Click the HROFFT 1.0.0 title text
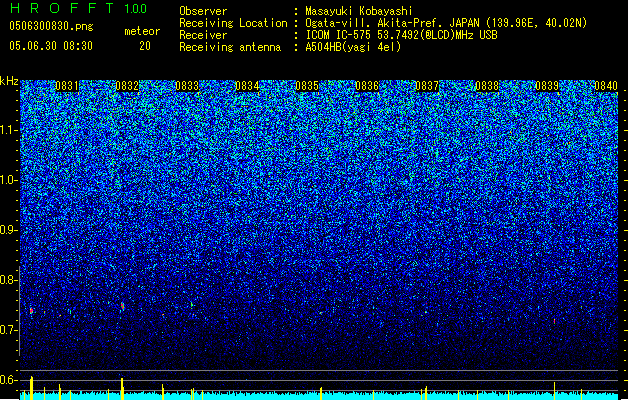Viewport: 629px width, 400px height. pyautogui.click(x=79, y=8)
